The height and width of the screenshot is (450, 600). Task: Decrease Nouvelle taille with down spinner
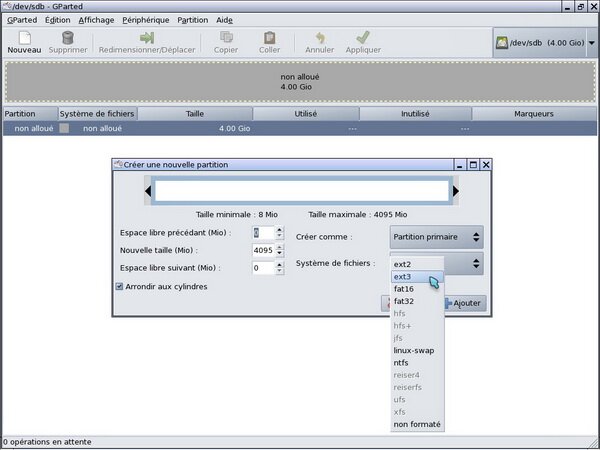(x=280, y=253)
